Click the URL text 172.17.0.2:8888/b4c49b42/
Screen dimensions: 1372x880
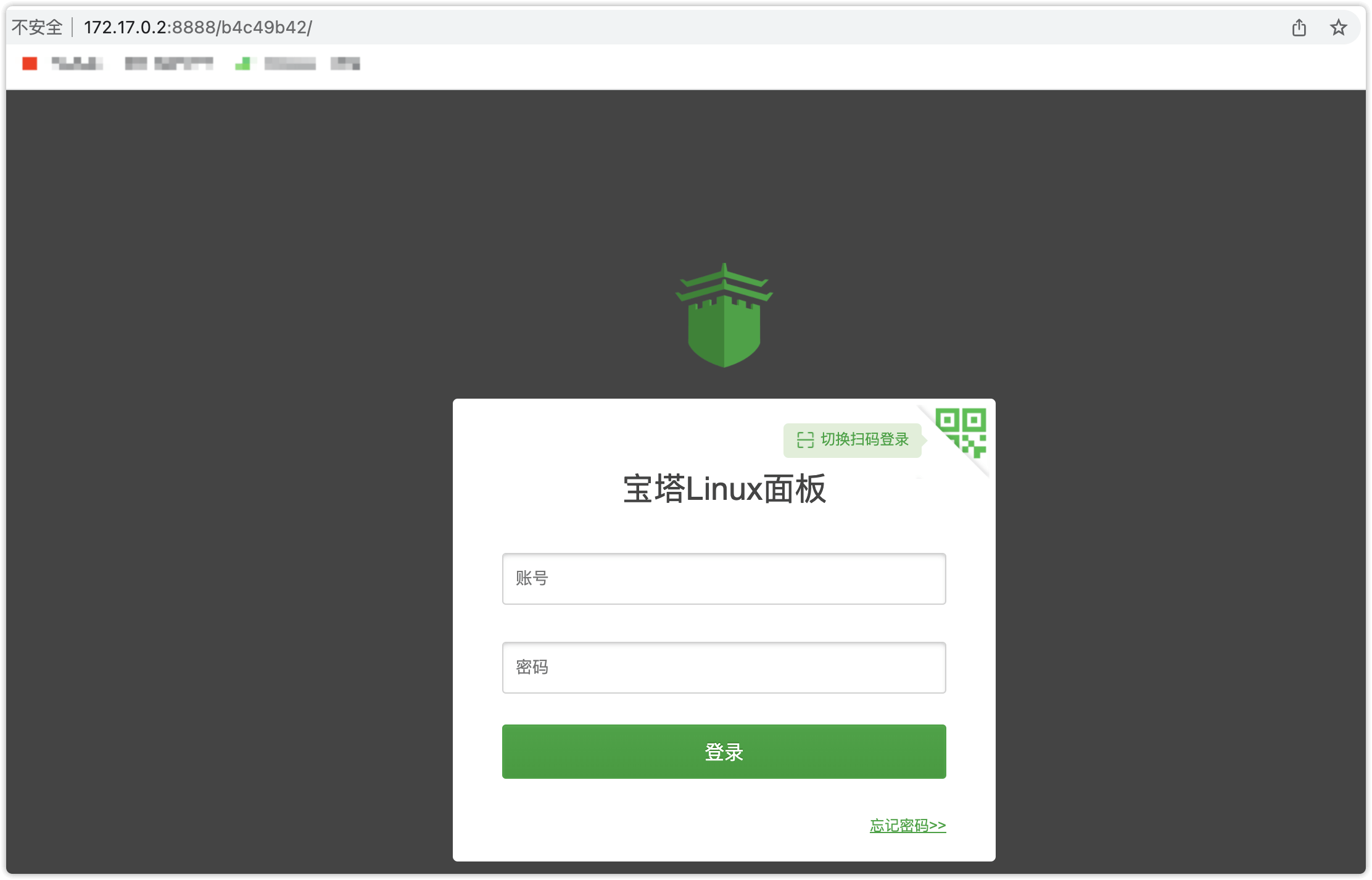click(198, 28)
